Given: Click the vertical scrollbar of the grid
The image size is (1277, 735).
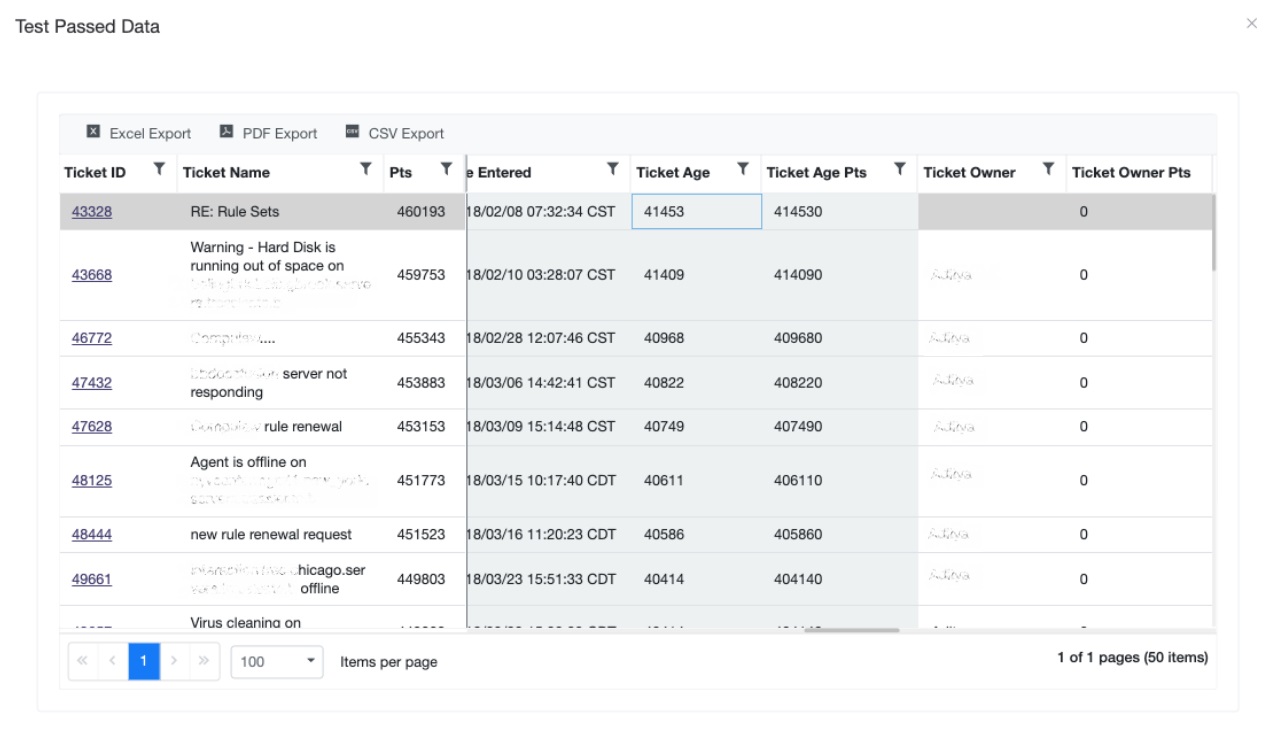Looking at the screenshot, I should 1214,232.
